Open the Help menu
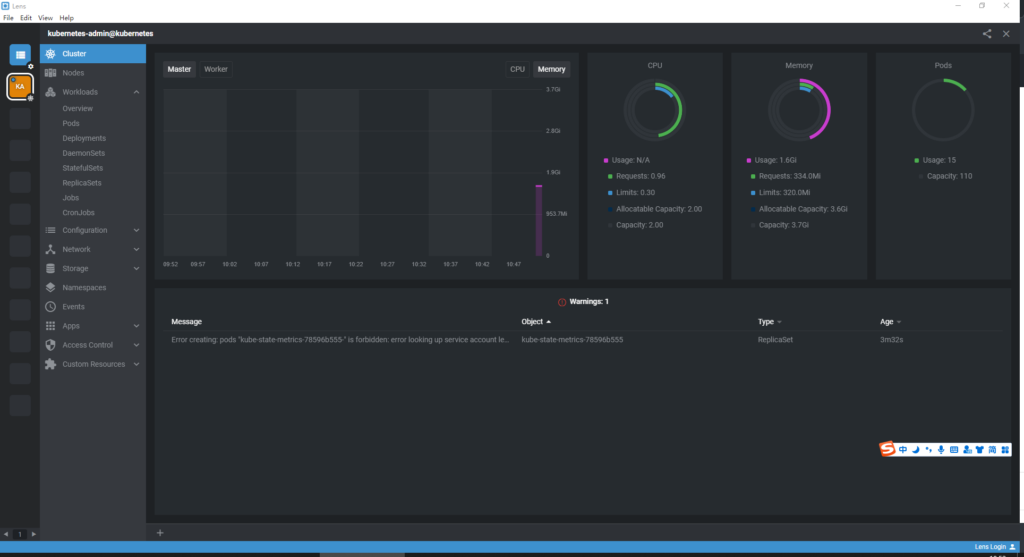1024x557 pixels. tap(67, 18)
